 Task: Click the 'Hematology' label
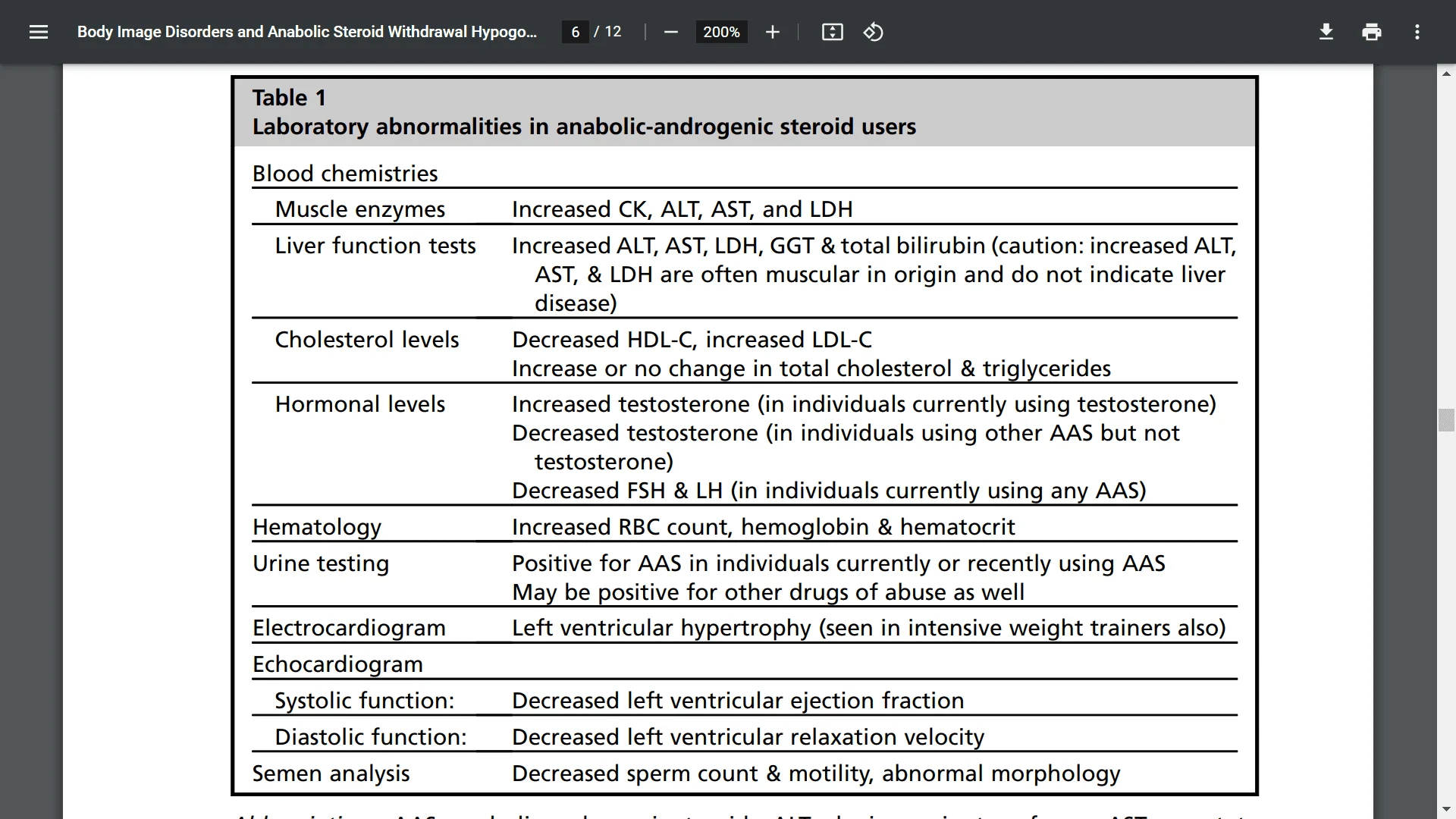(317, 527)
